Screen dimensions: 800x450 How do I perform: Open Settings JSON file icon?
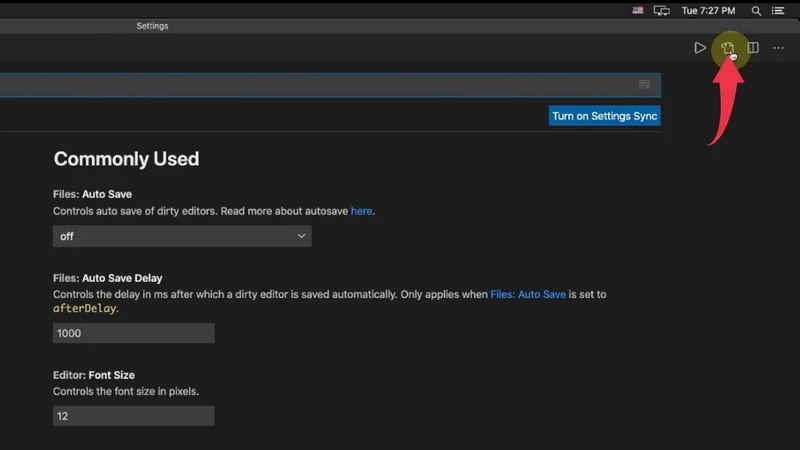(x=728, y=48)
